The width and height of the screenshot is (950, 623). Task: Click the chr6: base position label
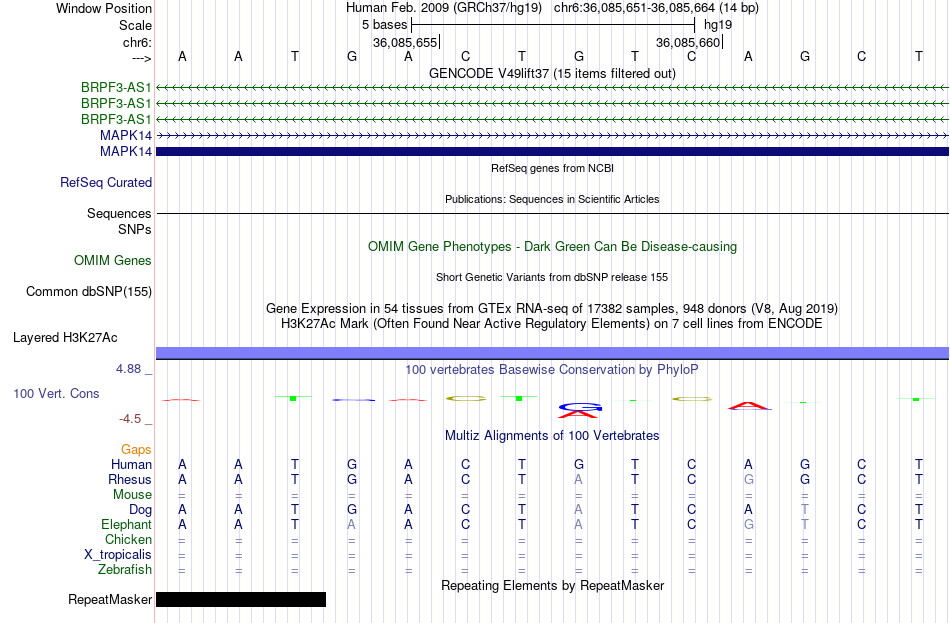click(137, 42)
